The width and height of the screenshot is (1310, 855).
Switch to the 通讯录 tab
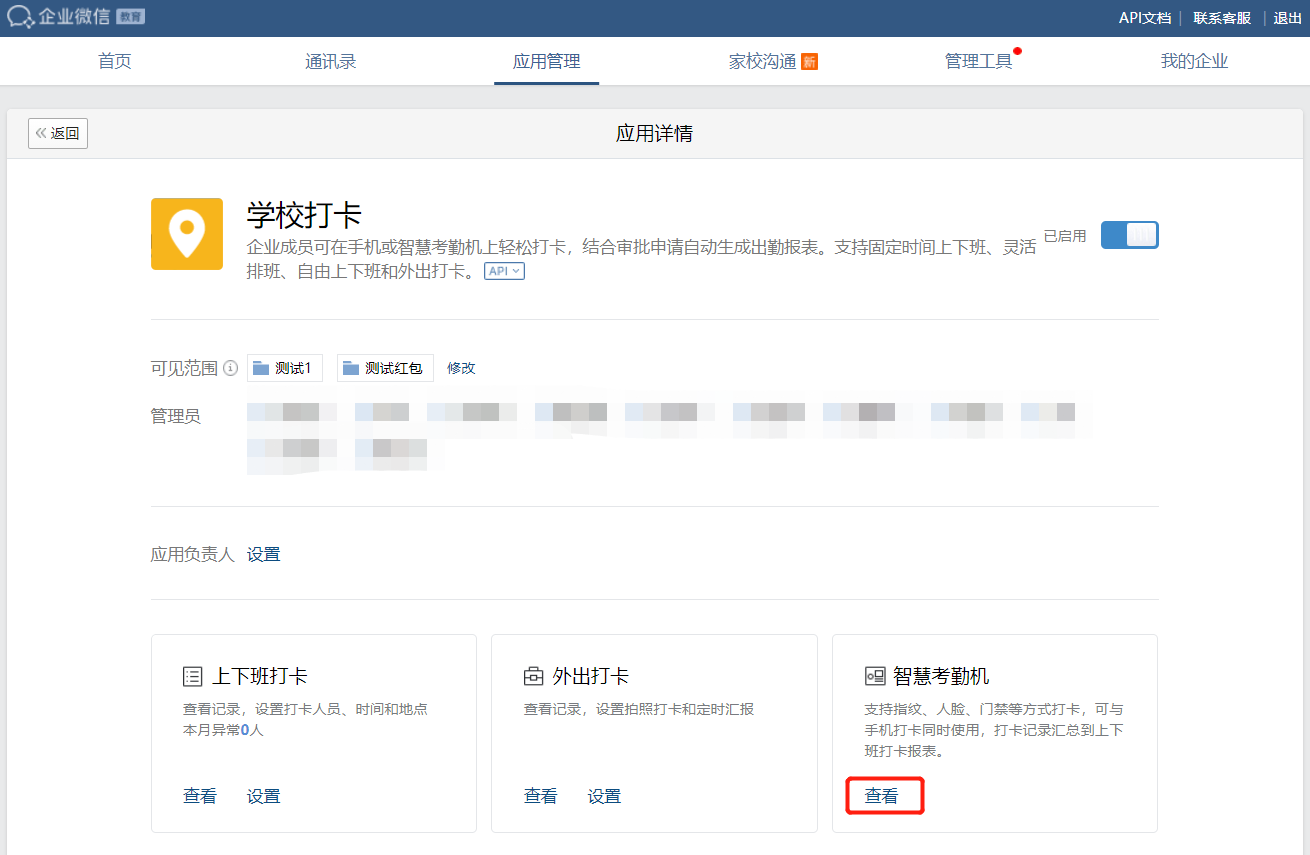[331, 62]
